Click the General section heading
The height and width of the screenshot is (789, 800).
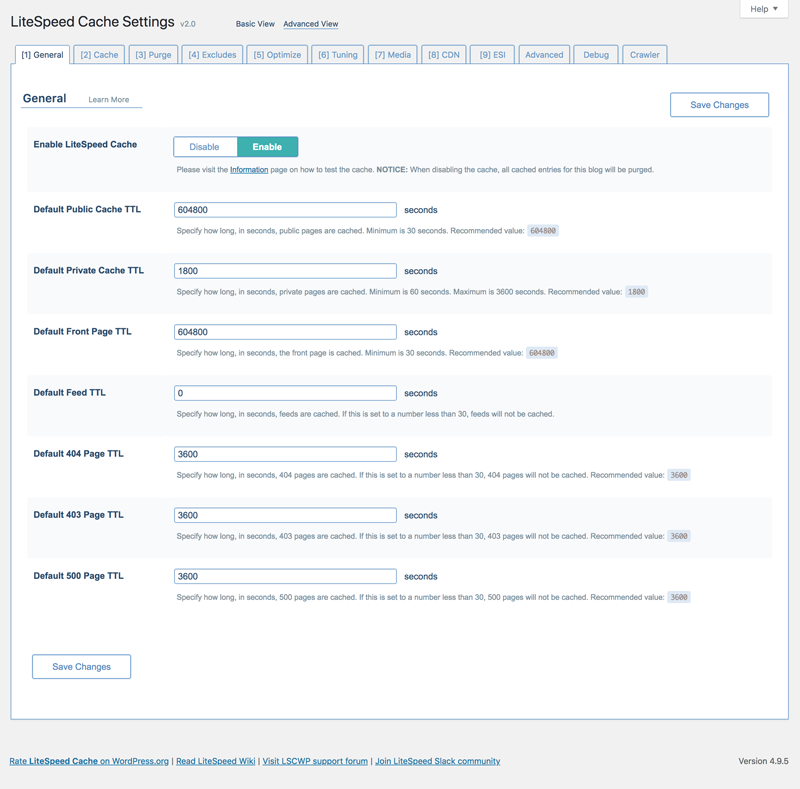pyautogui.click(x=44, y=98)
